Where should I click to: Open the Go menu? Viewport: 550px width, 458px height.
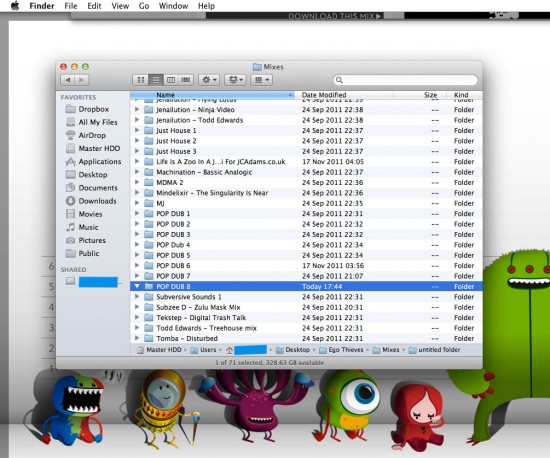coord(144,6)
